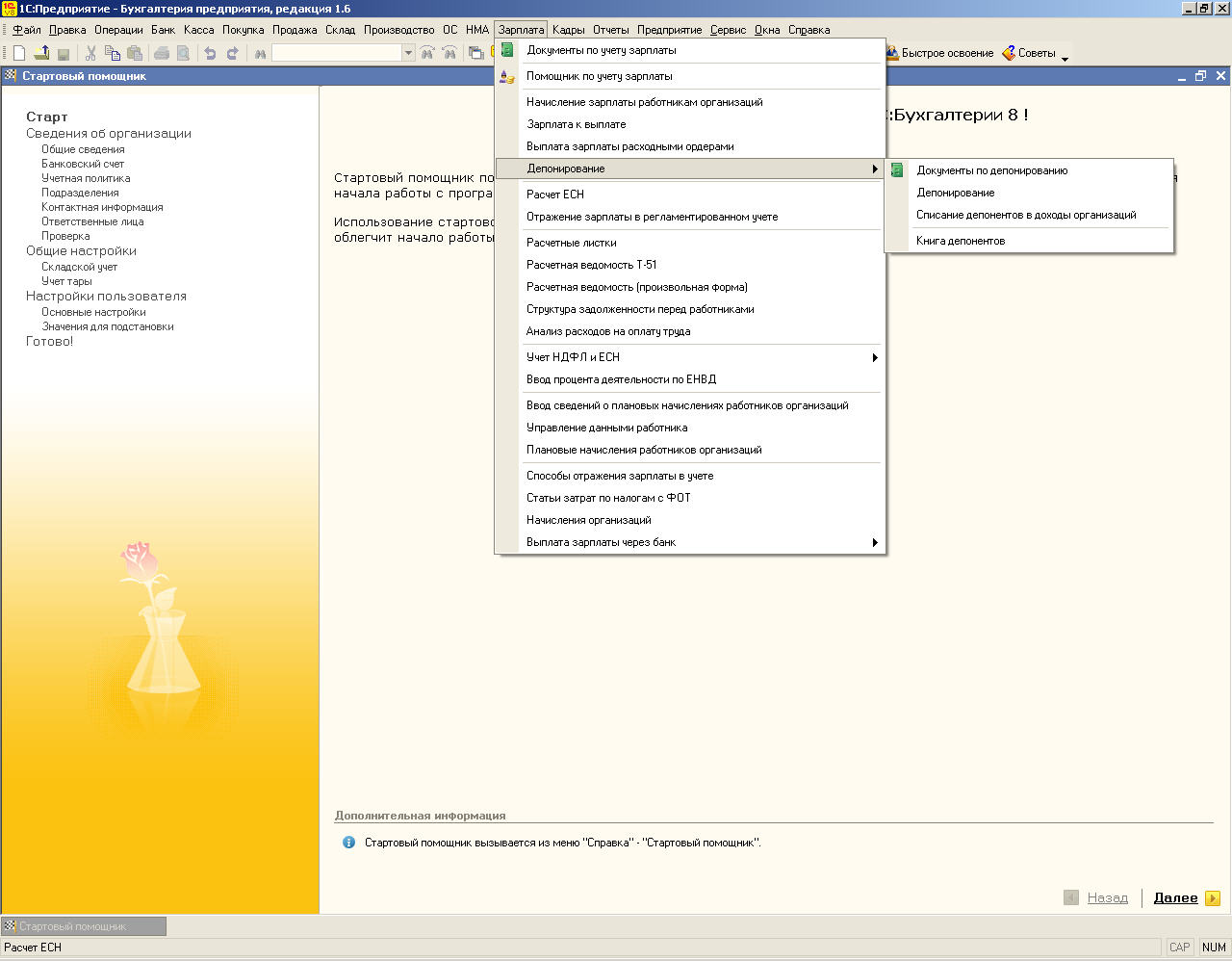Click the New document icon in toolbar

(18, 54)
